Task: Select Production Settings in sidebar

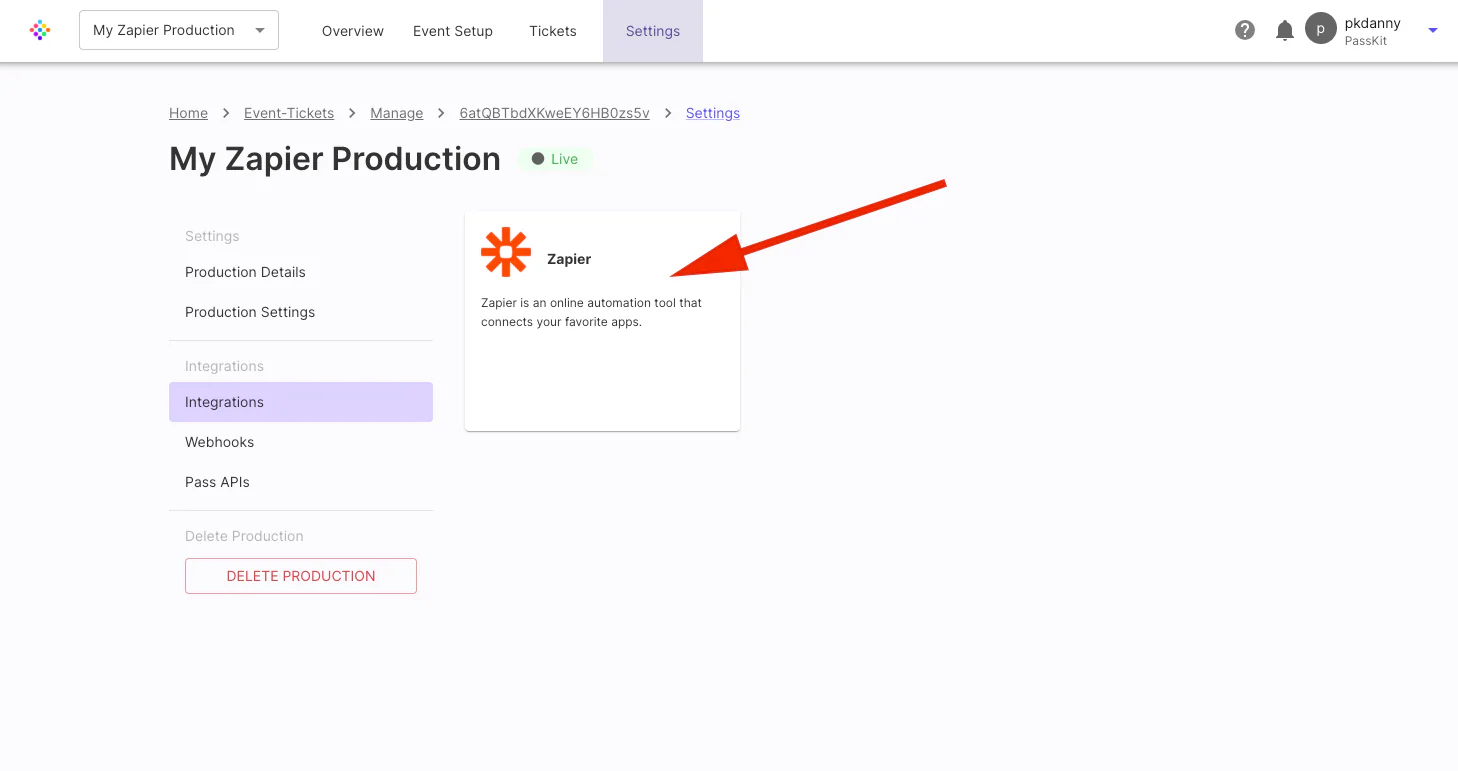Action: [x=301, y=312]
